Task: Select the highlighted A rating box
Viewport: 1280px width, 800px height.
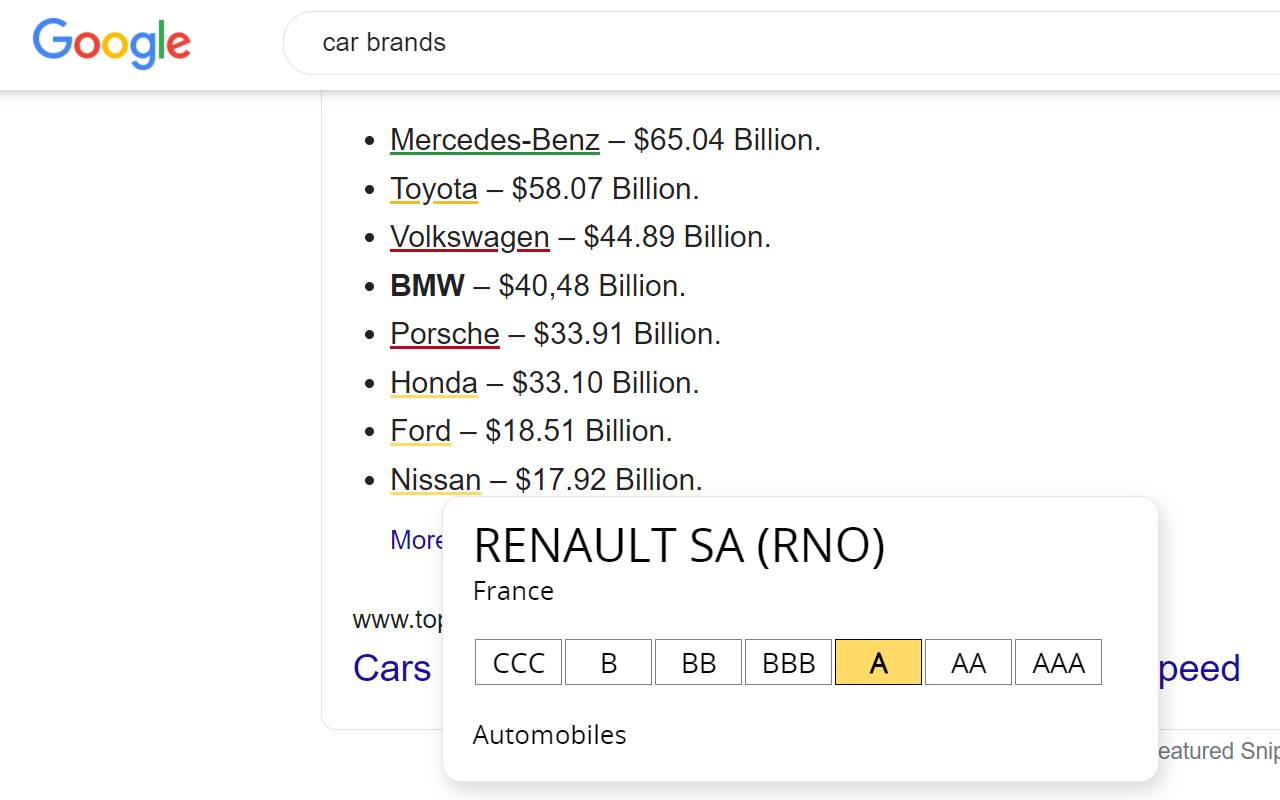Action: pos(879,663)
